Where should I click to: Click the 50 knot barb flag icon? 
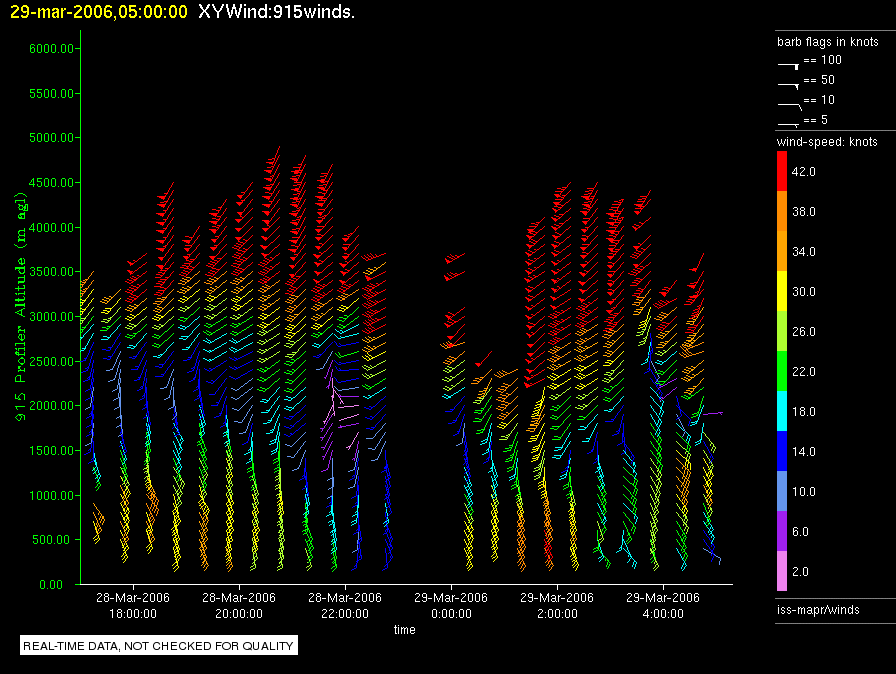788,85
